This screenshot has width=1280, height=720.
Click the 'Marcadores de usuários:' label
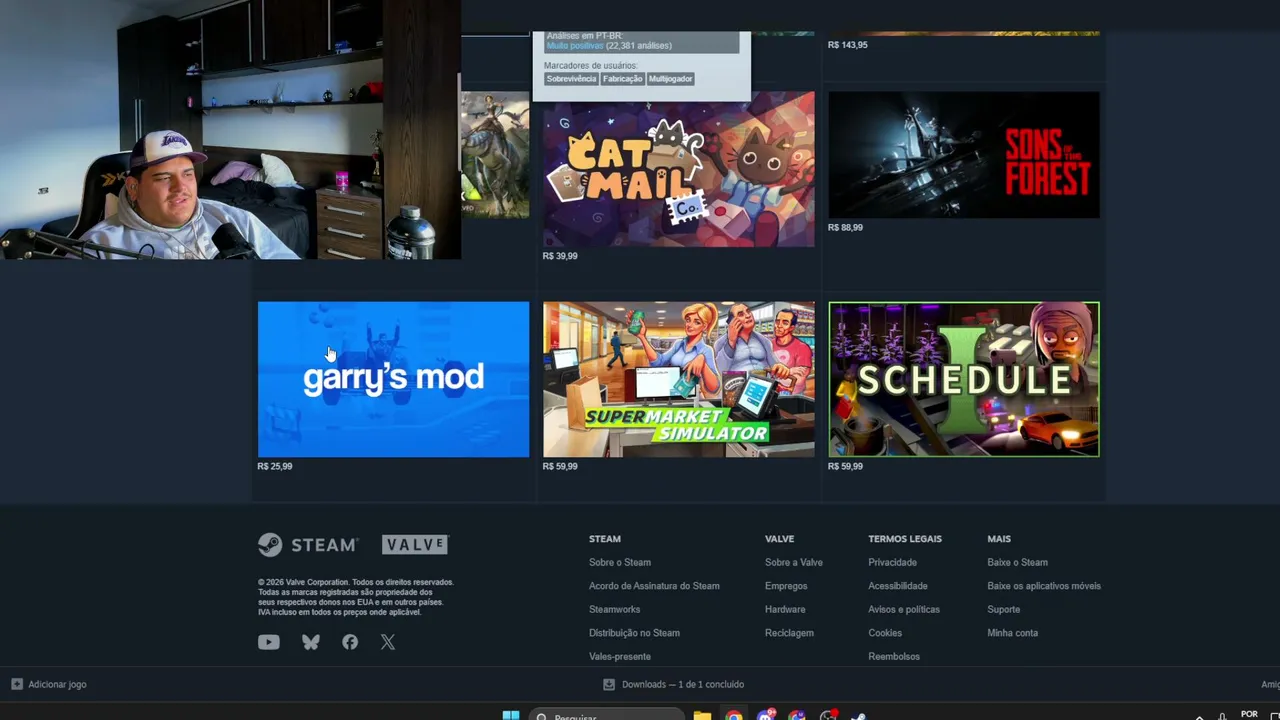click(x=591, y=66)
